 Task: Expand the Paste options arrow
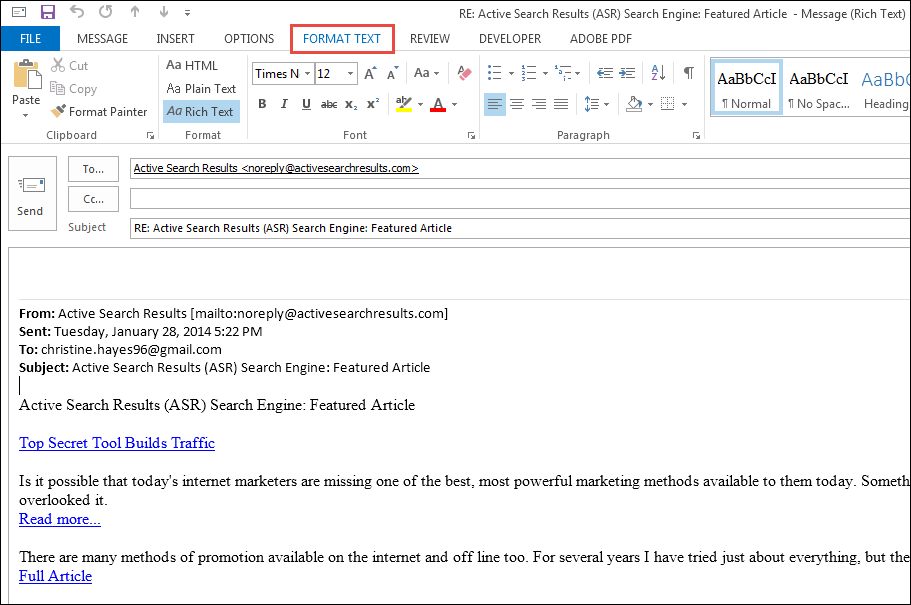(x=26, y=115)
